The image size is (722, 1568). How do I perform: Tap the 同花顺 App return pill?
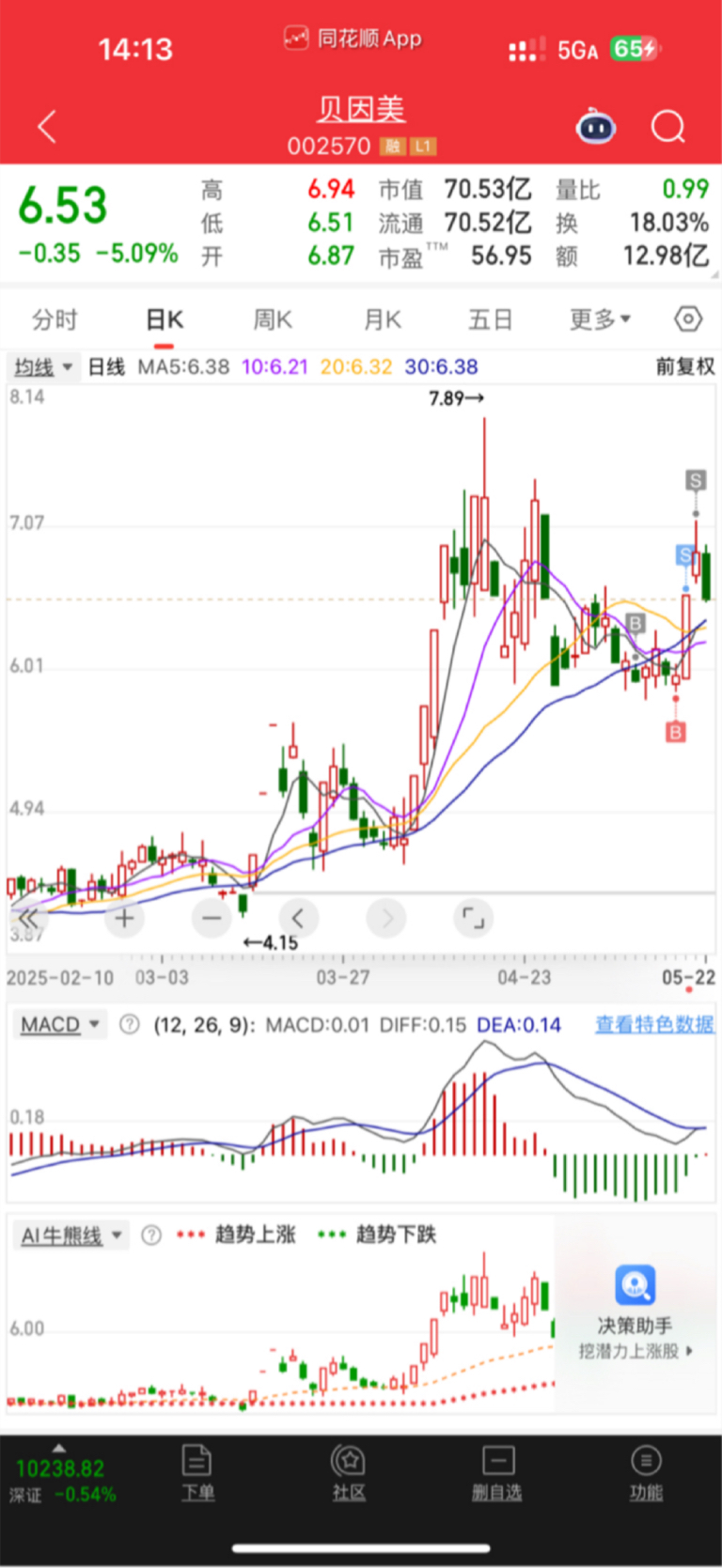coord(353,39)
